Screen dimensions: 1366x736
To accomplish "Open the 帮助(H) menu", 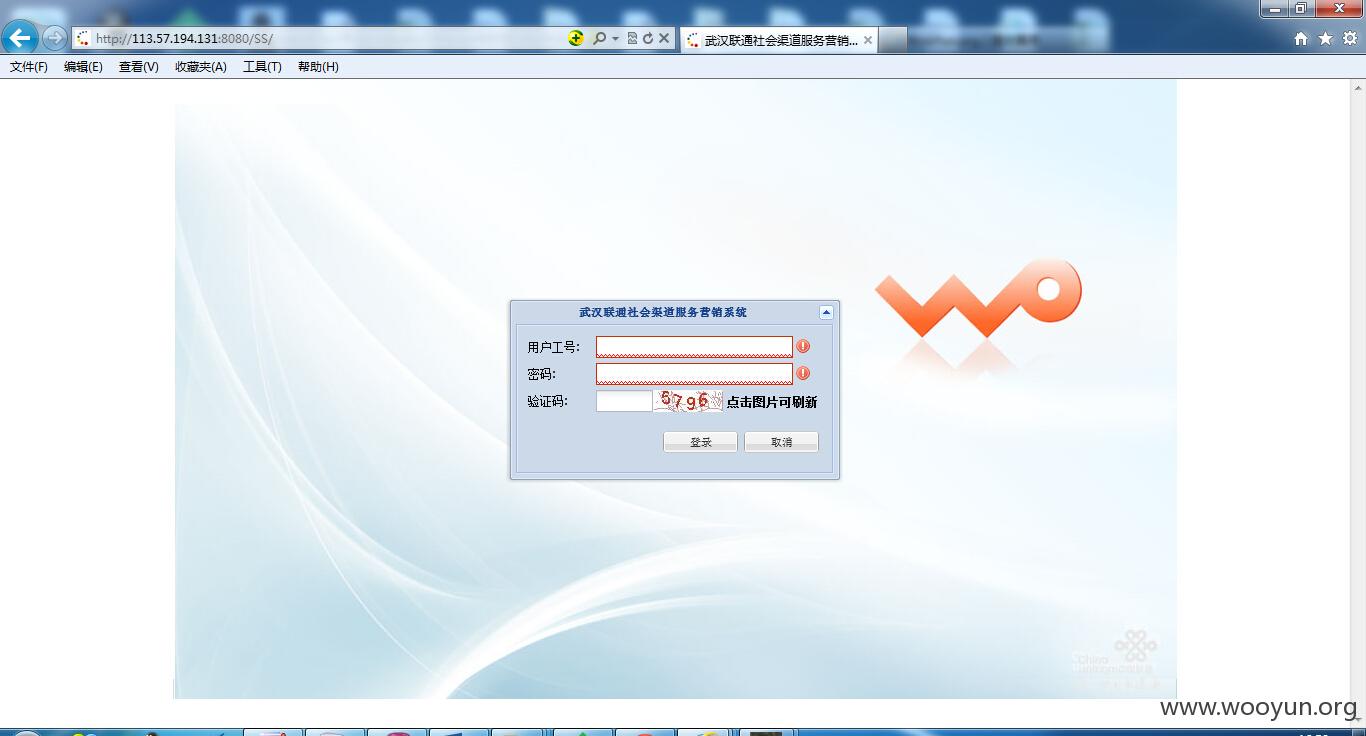I will 318,67.
